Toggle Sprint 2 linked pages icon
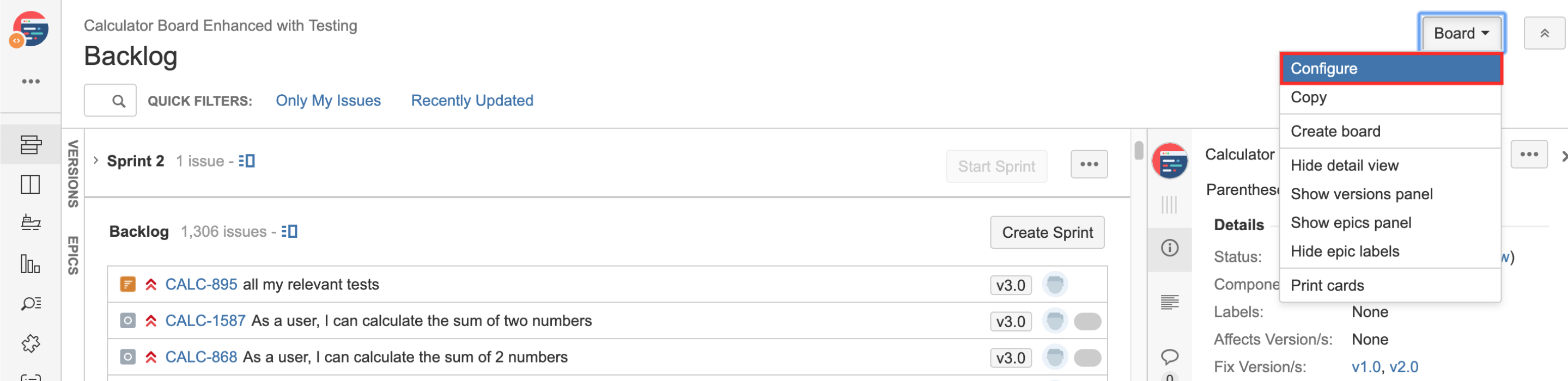The width and height of the screenshot is (1568, 381). click(246, 161)
